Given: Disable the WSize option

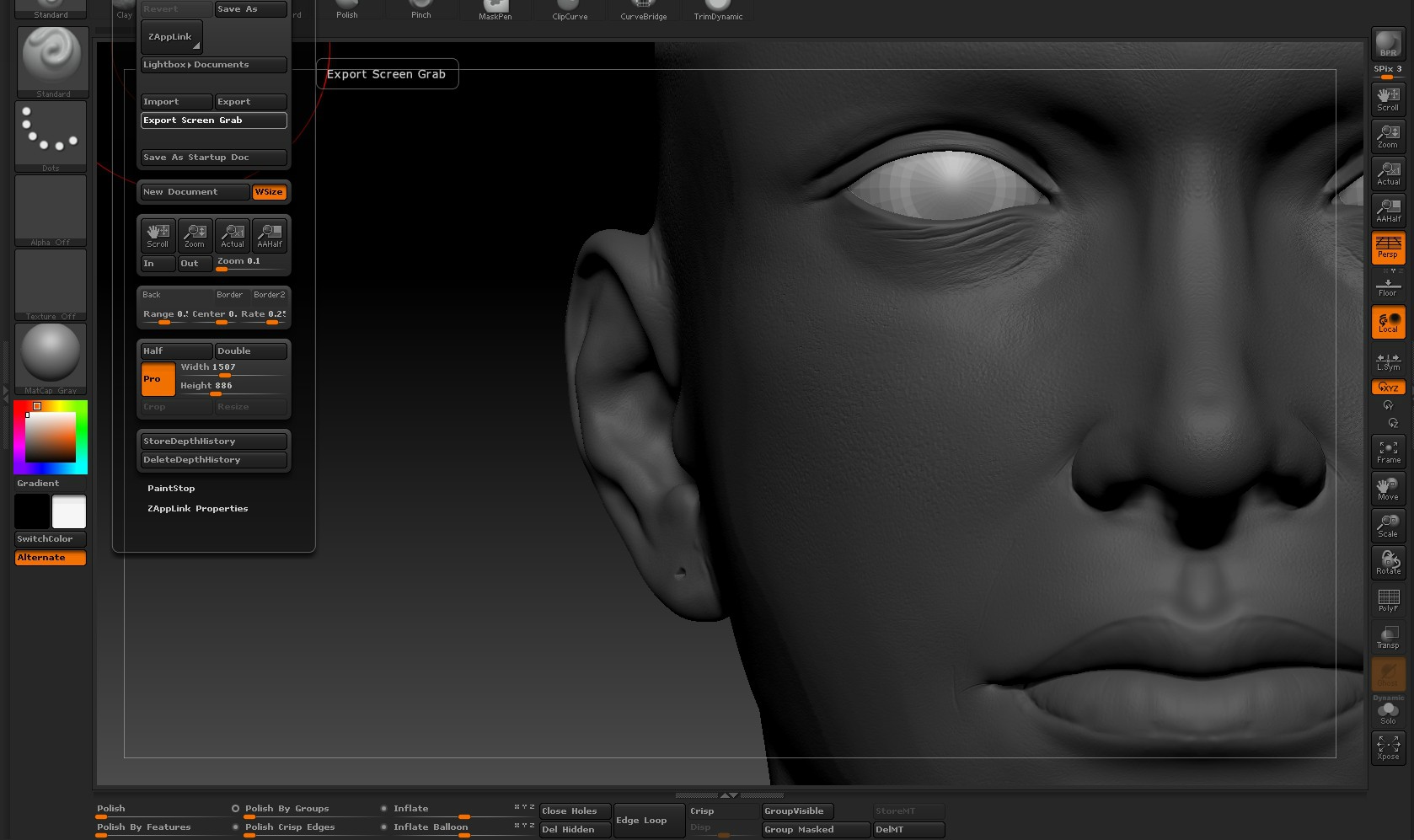Looking at the screenshot, I should pyautogui.click(x=269, y=192).
